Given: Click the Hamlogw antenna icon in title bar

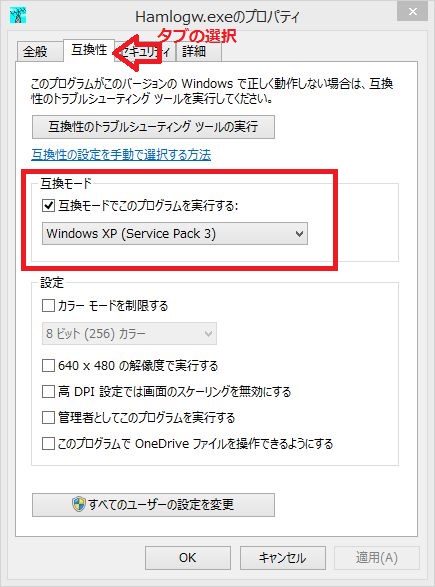Looking at the screenshot, I should [18, 15].
